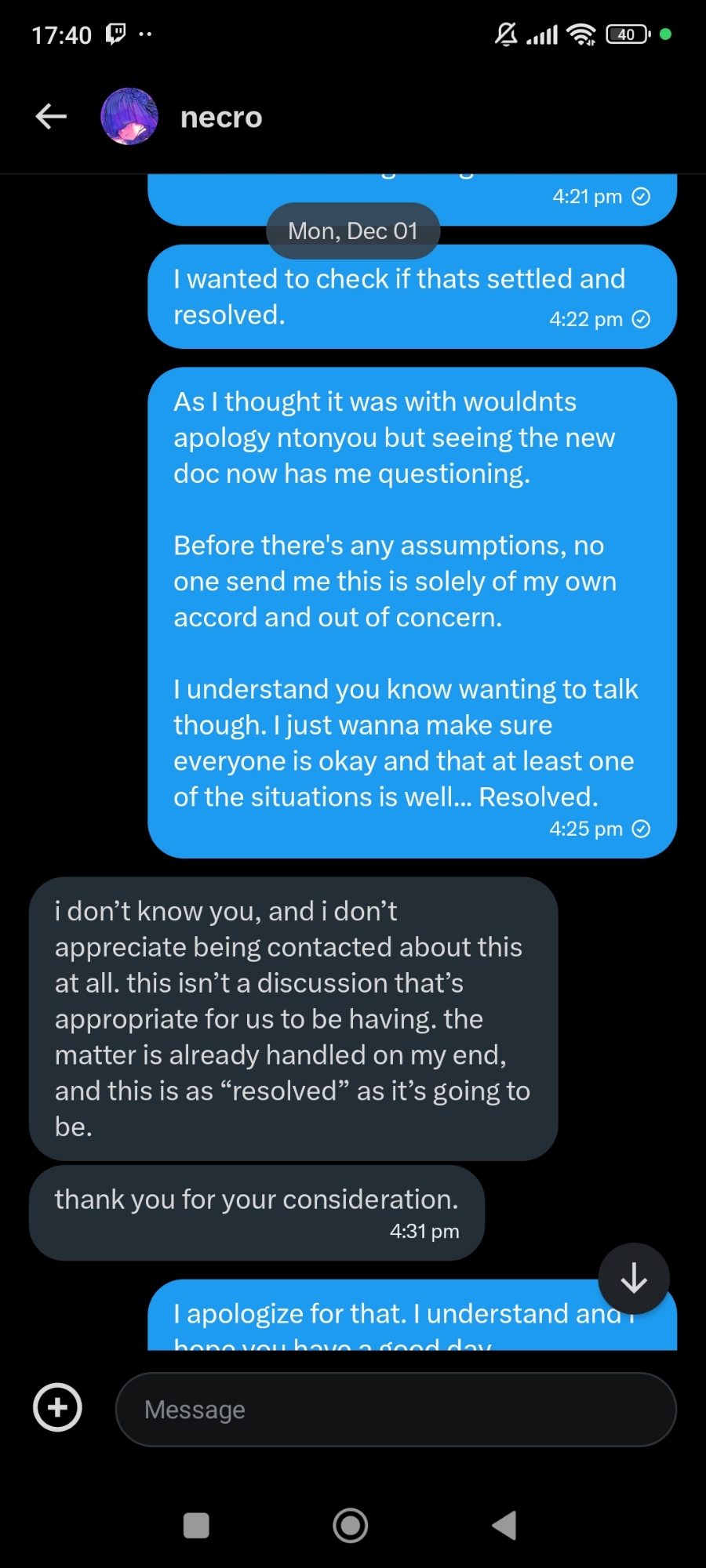Focus the Message input field

(x=395, y=1409)
